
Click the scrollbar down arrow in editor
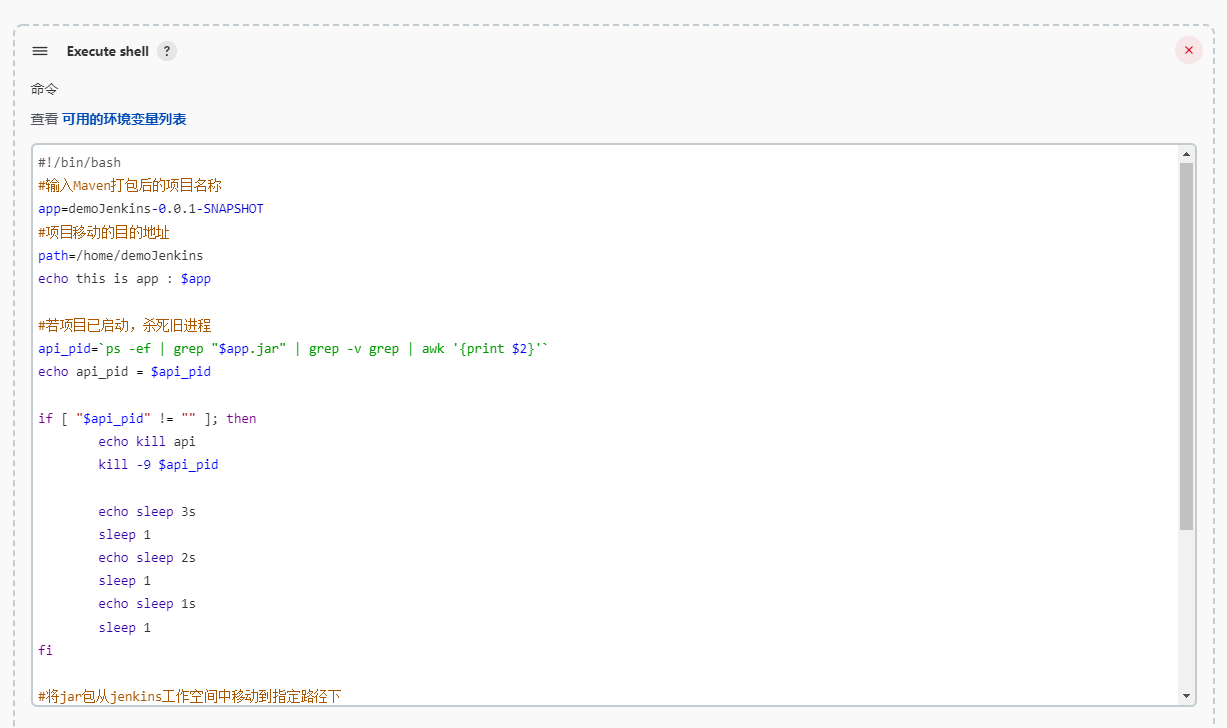pos(1187,695)
